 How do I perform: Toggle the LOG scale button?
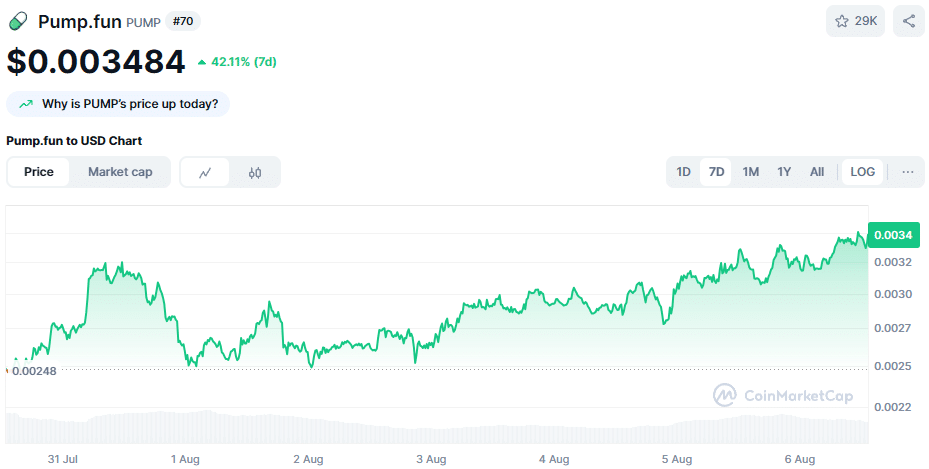click(862, 172)
